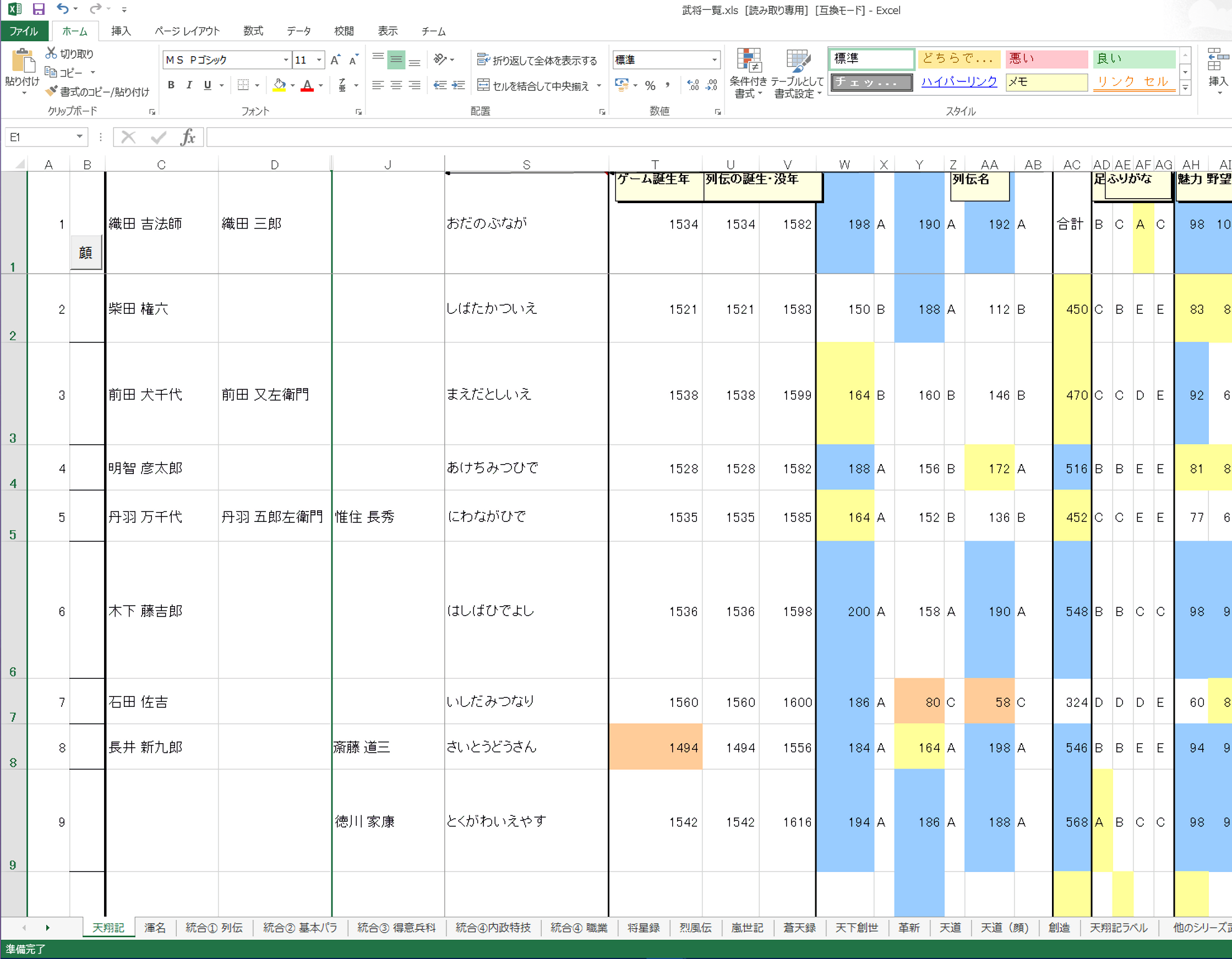Open the Name Box dropdown arrow

(x=79, y=137)
